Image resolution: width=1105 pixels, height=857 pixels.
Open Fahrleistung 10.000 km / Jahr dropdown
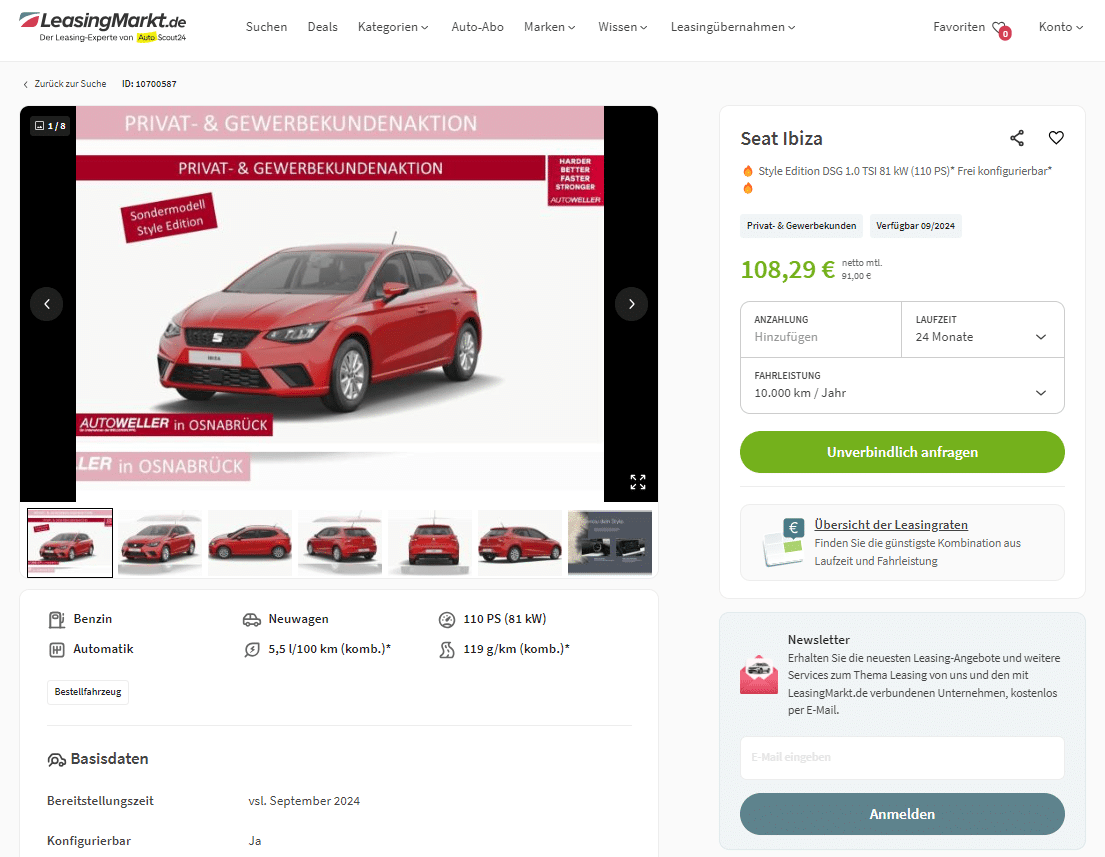tap(902, 386)
